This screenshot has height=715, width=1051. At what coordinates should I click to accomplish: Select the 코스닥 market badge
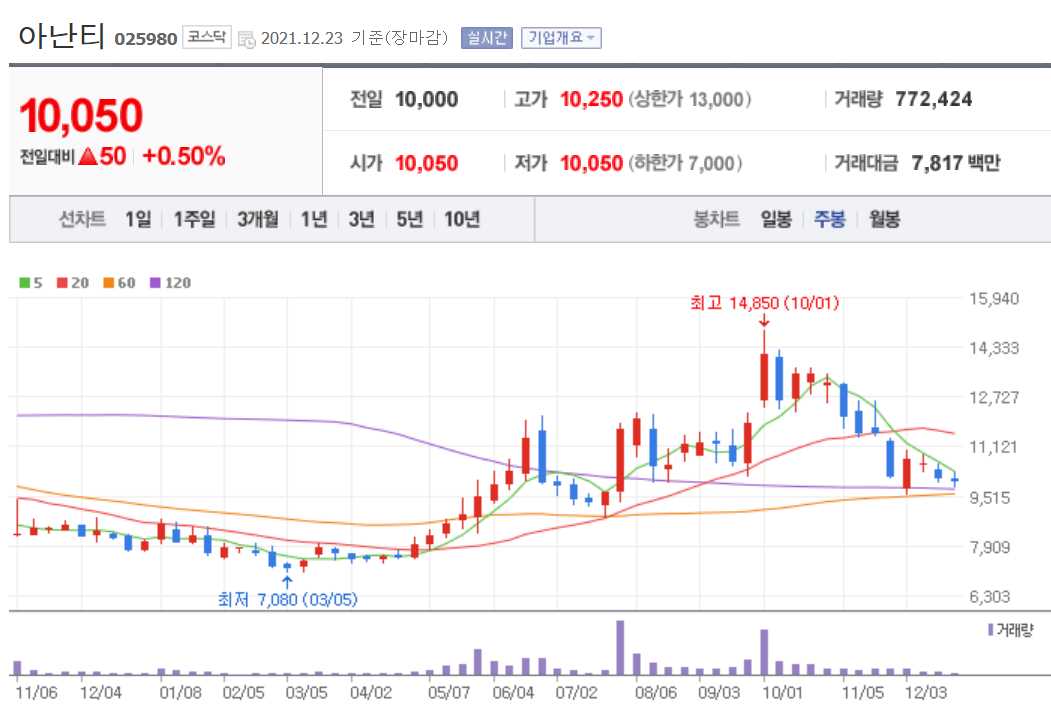click(206, 35)
